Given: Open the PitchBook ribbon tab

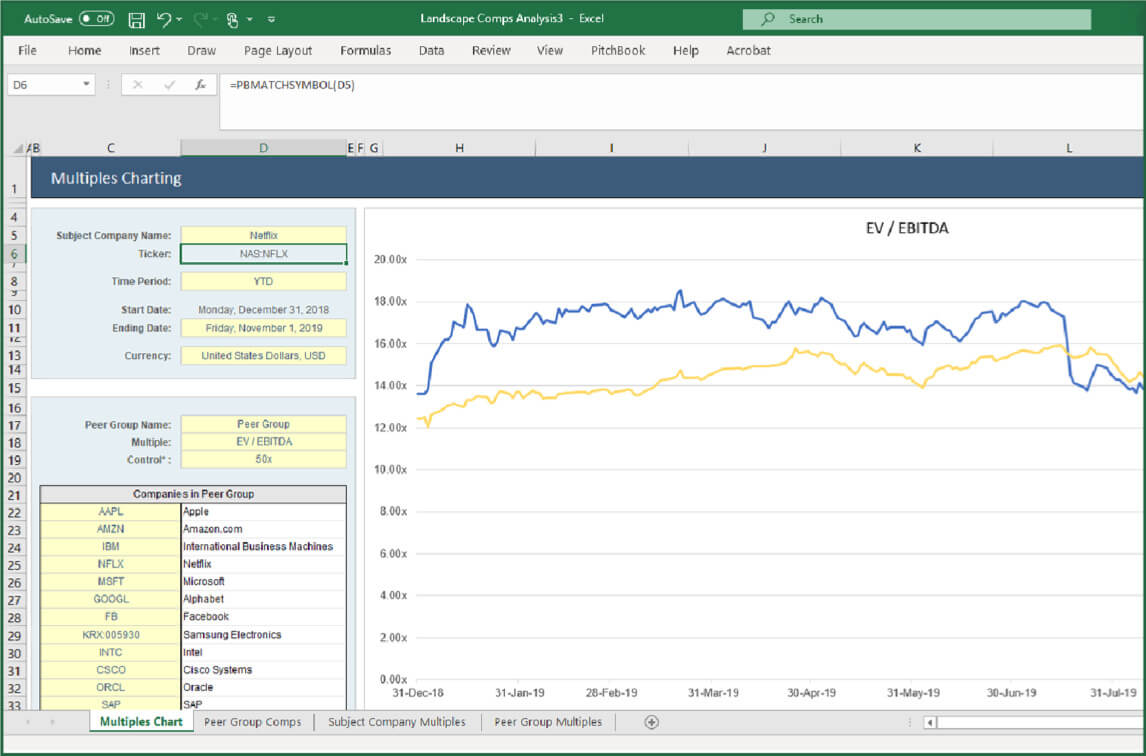Looking at the screenshot, I should pos(617,50).
